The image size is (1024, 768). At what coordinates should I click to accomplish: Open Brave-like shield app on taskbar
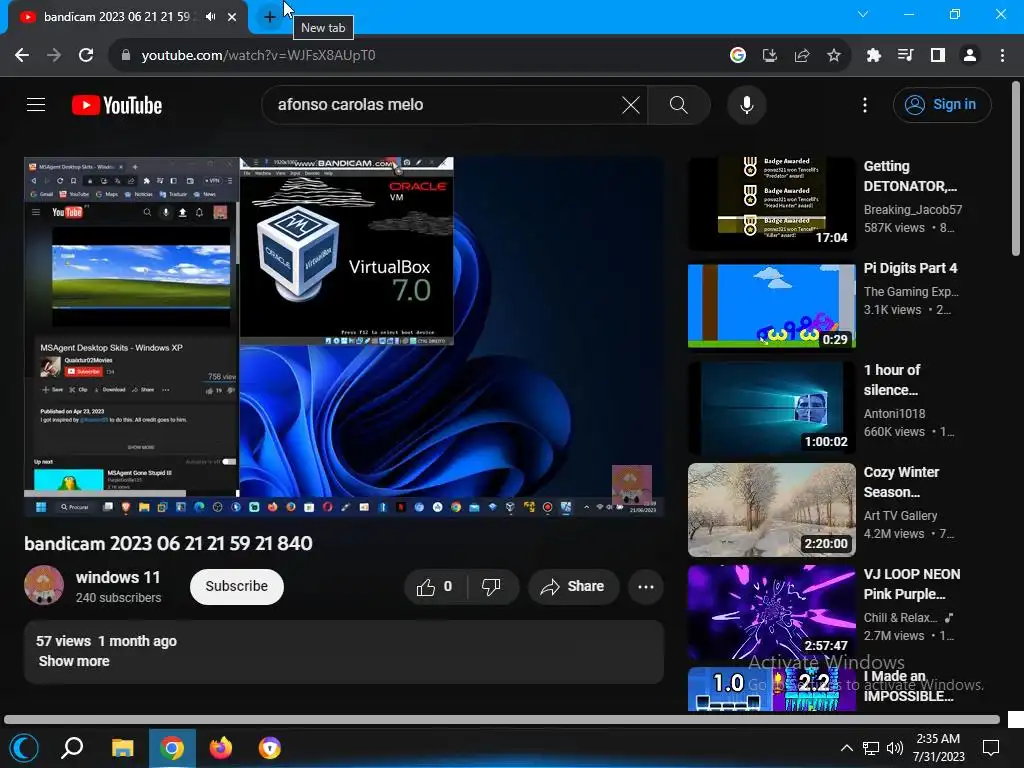[269, 748]
